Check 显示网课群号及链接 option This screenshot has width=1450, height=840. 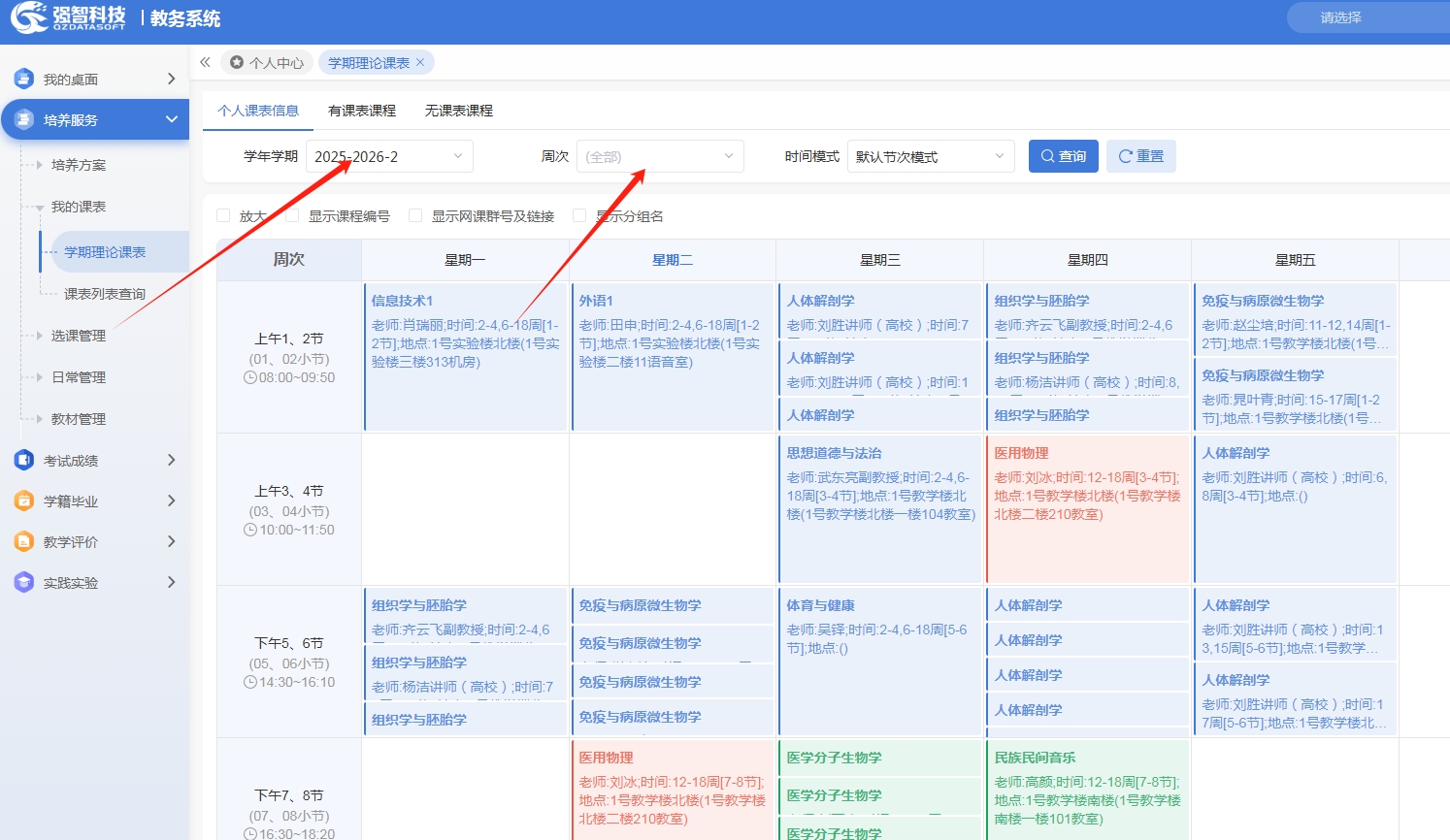click(415, 215)
